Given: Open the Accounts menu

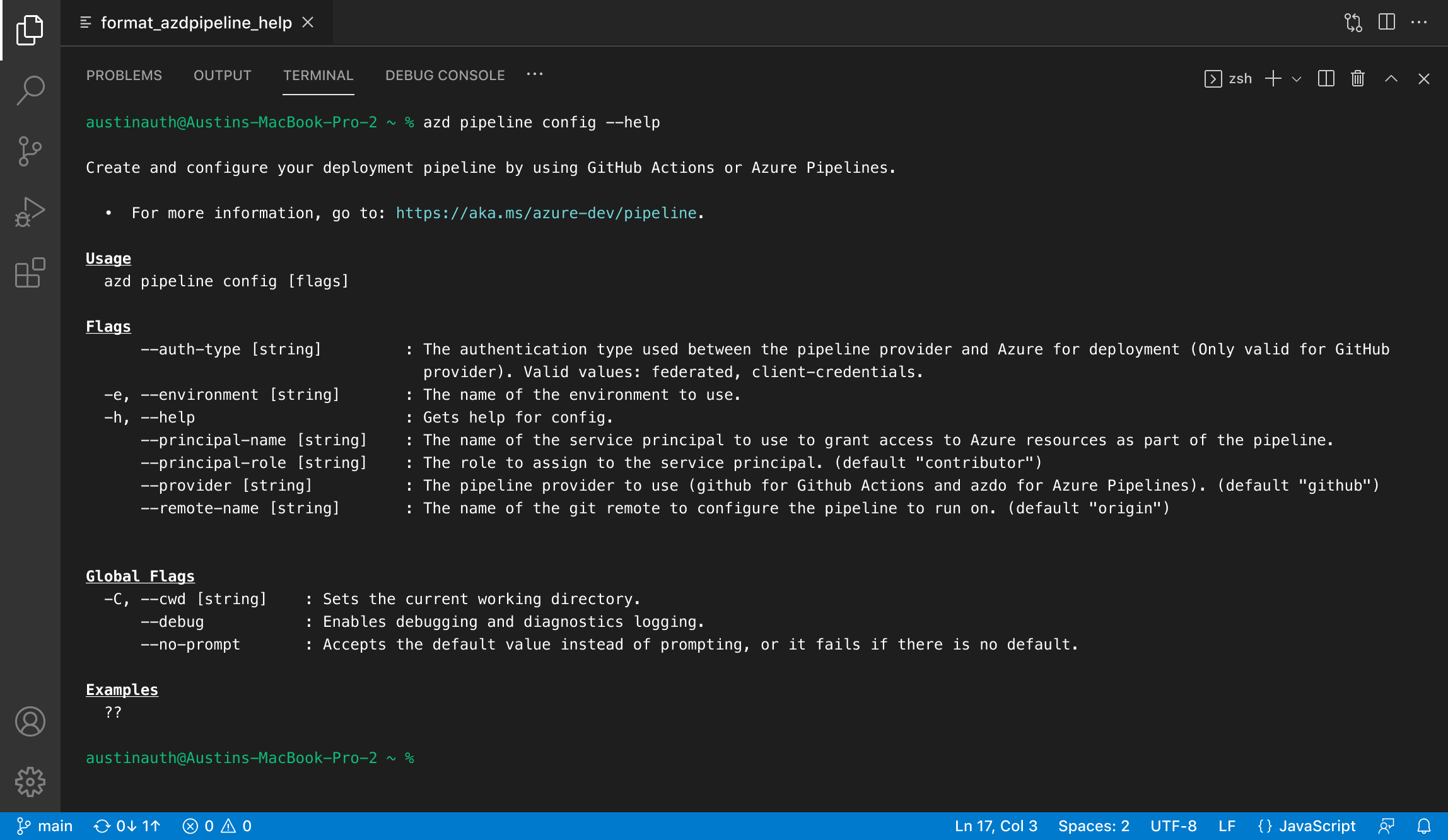Looking at the screenshot, I should [x=31, y=722].
